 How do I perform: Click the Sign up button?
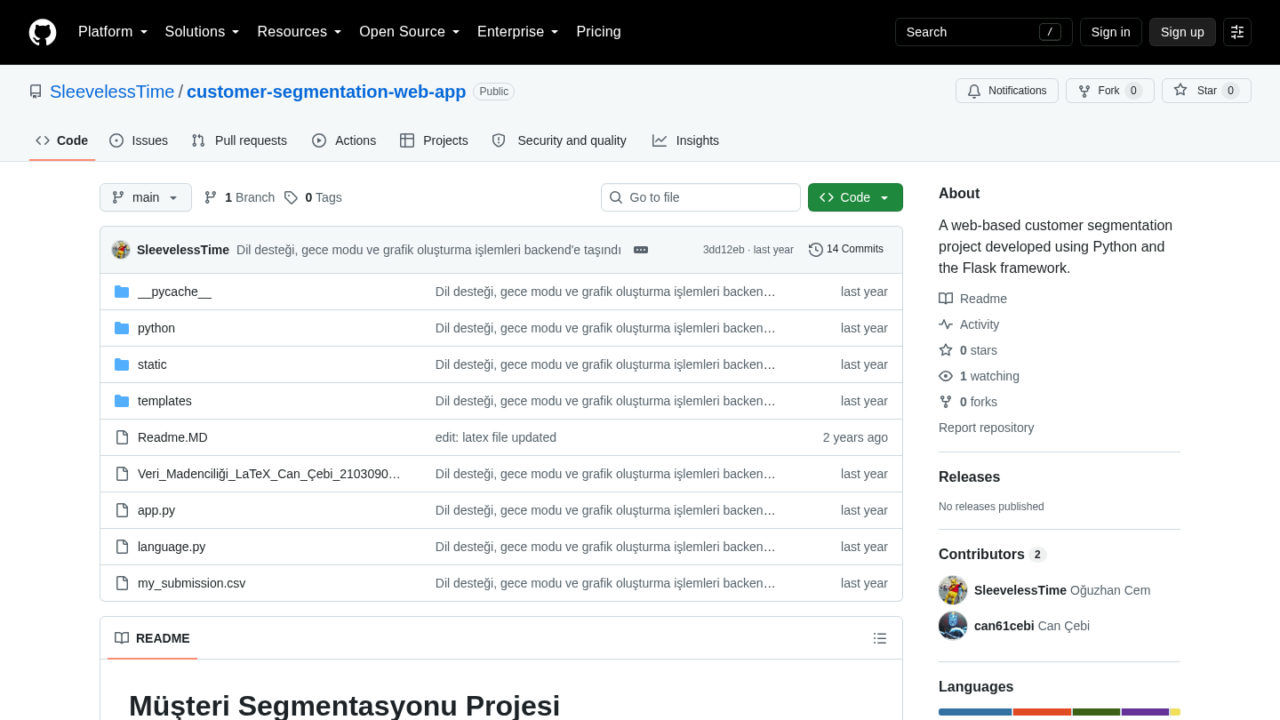[x=1182, y=32]
